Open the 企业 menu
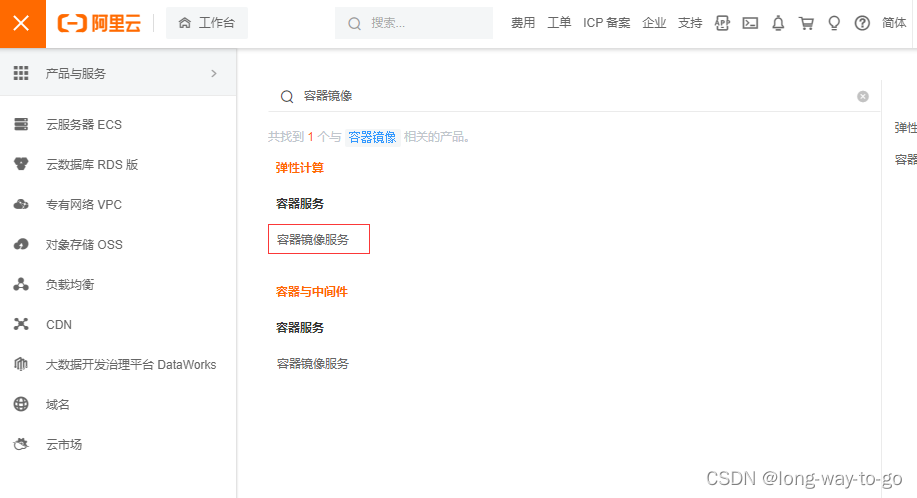The height and width of the screenshot is (498, 917). 654,23
